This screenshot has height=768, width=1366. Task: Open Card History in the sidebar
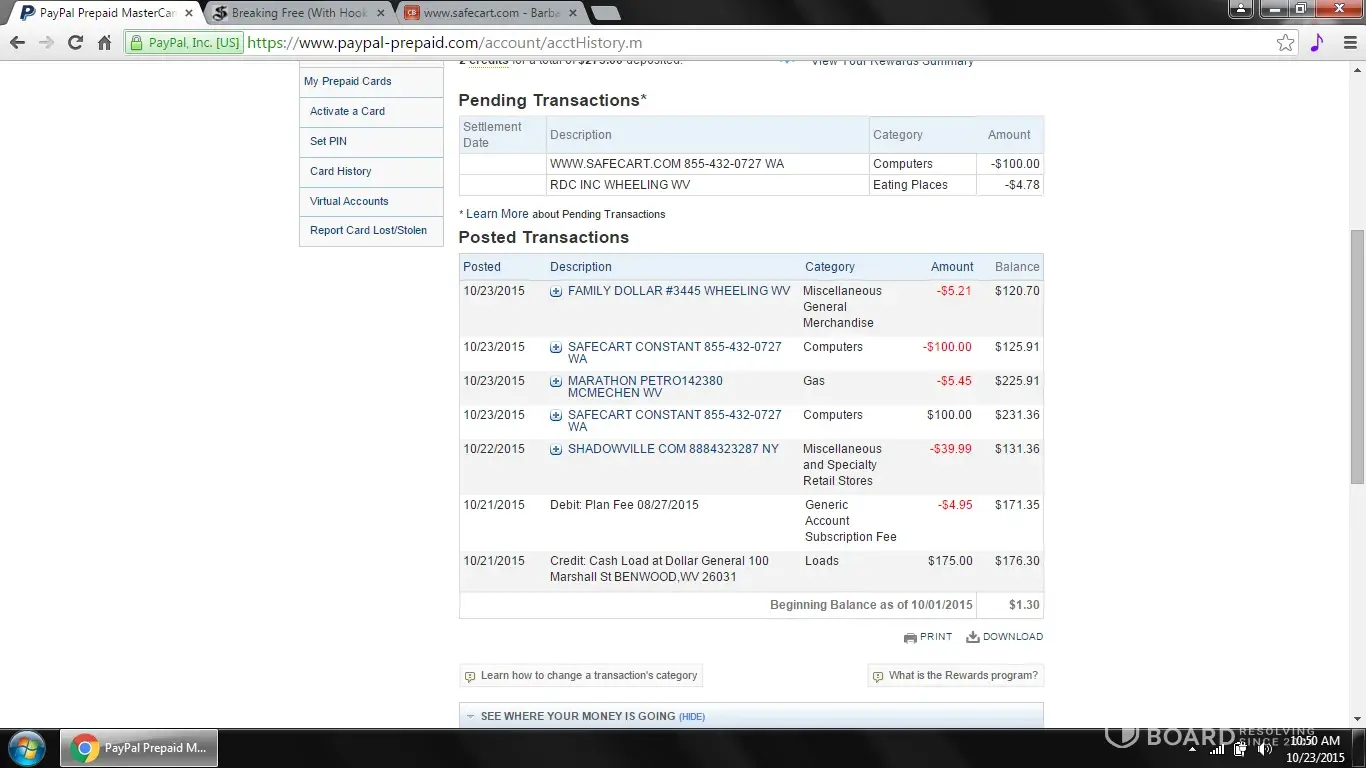coord(341,172)
